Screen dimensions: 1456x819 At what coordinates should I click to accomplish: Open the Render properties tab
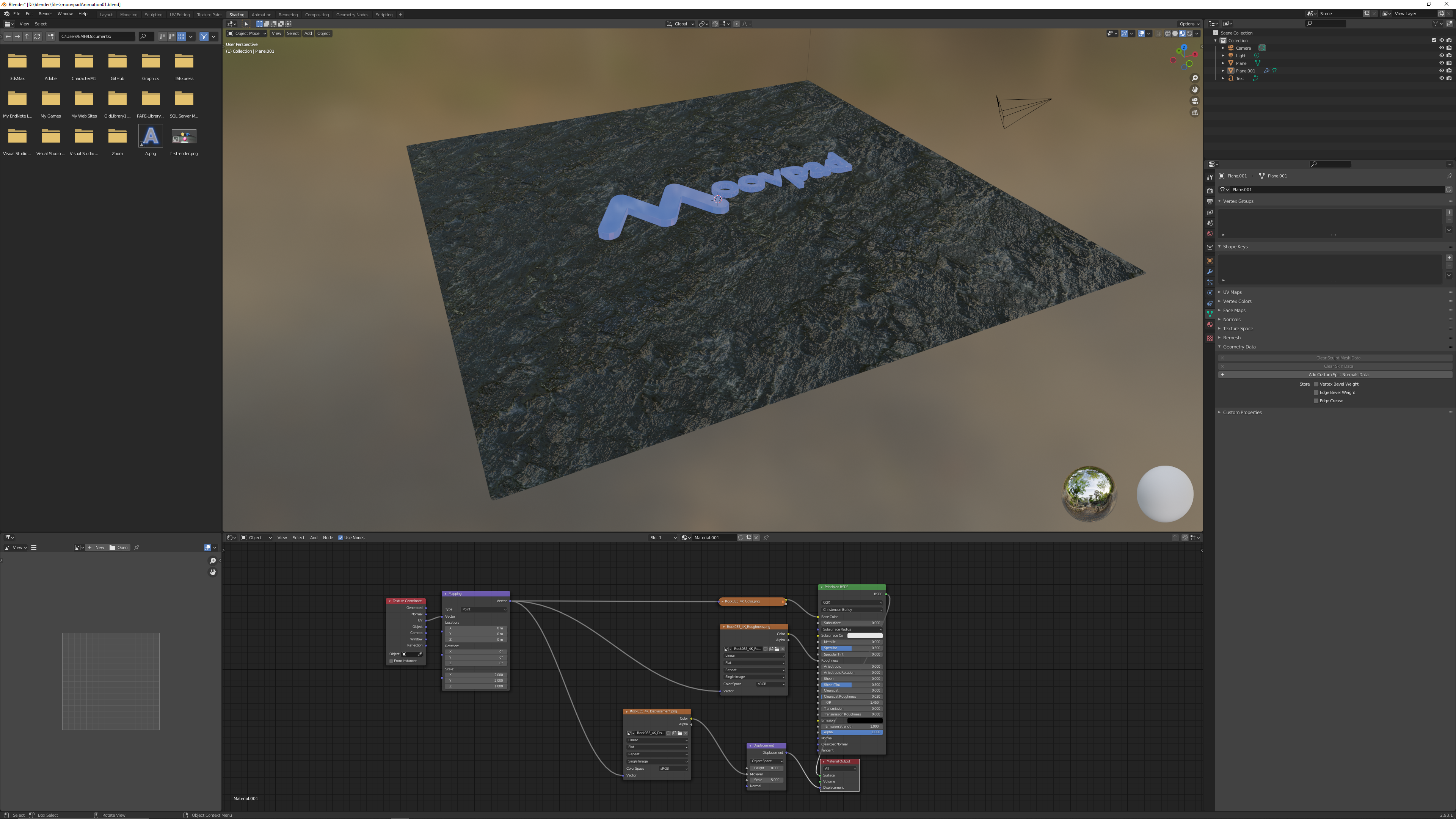coord(1210,190)
